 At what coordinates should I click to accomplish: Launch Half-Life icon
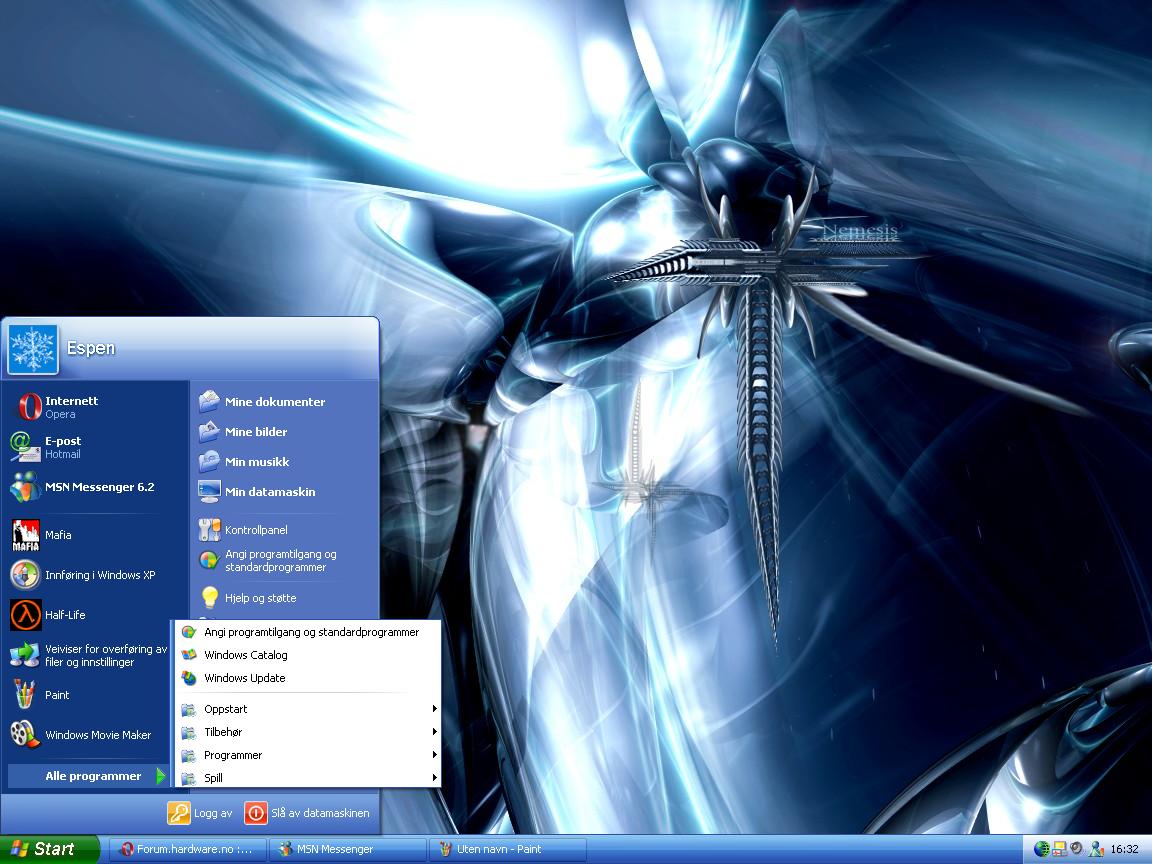pos(25,615)
